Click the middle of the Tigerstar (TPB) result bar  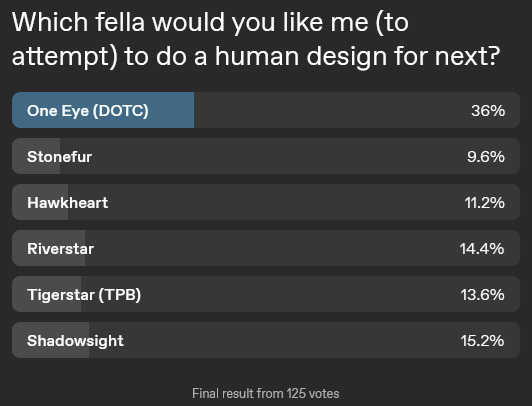(266, 294)
